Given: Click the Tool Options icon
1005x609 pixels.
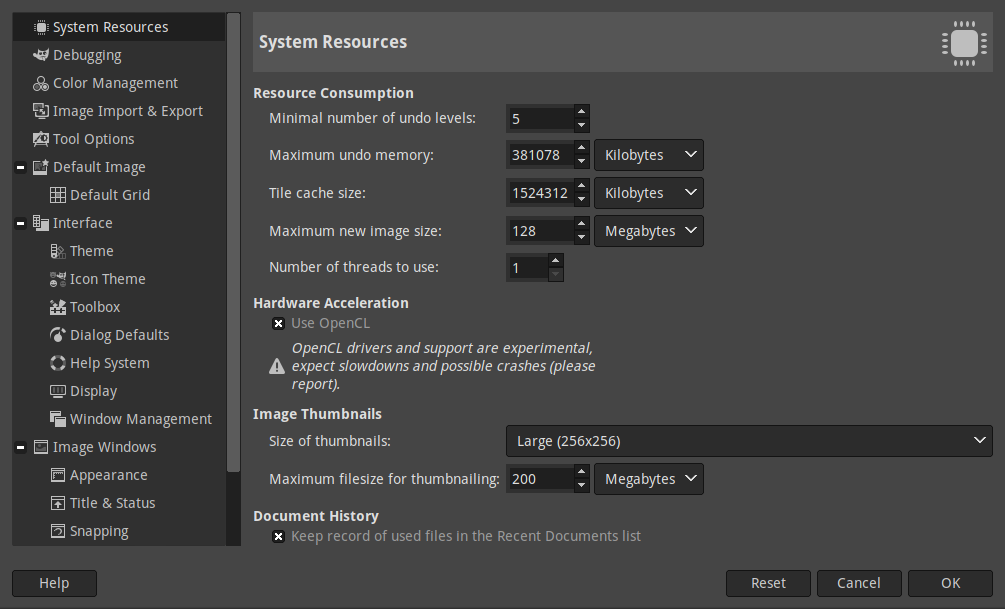Looking at the screenshot, I should tap(41, 139).
